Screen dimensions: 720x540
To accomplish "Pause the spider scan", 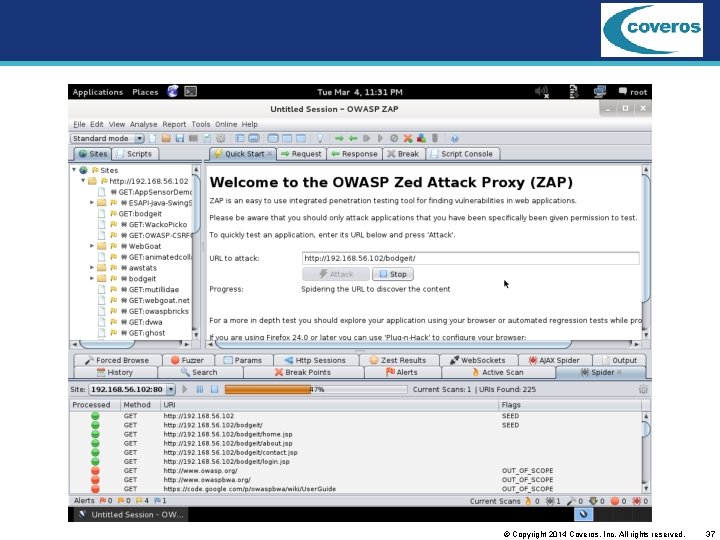I will click(x=200, y=389).
